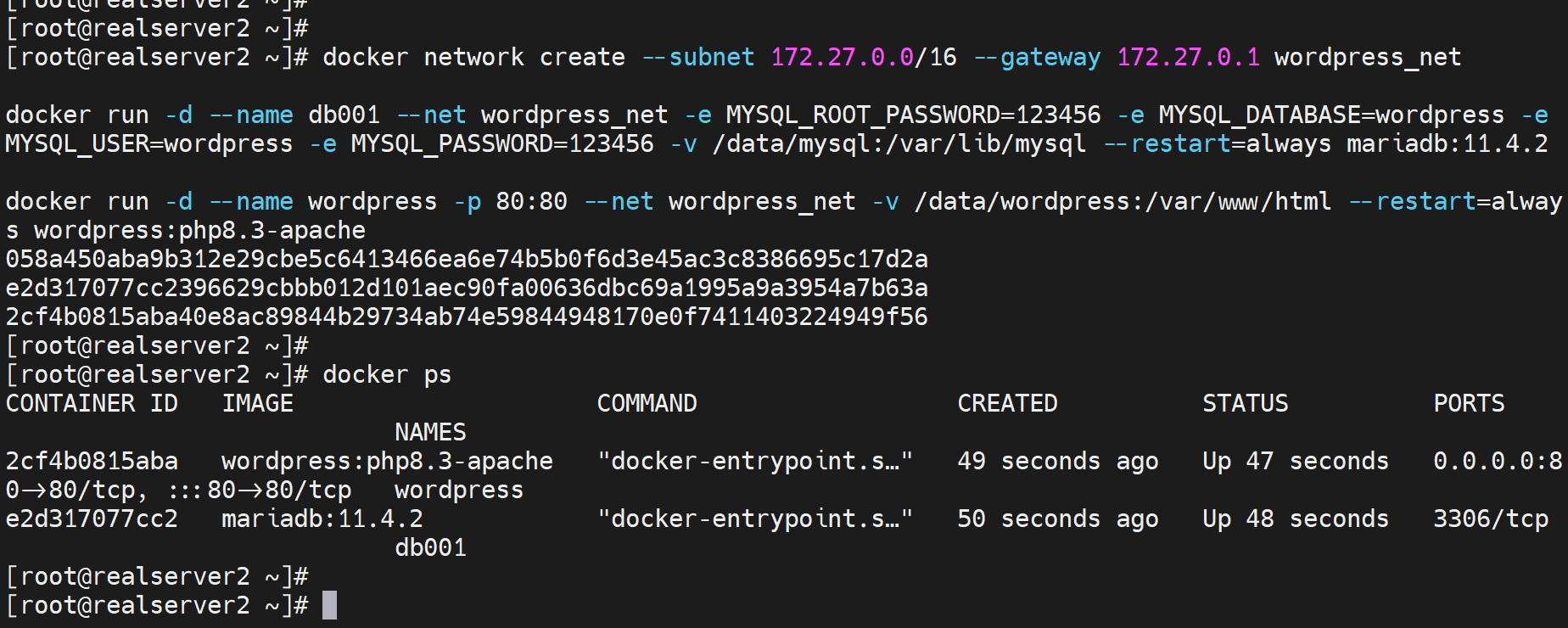Click the CONTAINER ID column header
This screenshot has width=1568, height=628.
(92, 403)
